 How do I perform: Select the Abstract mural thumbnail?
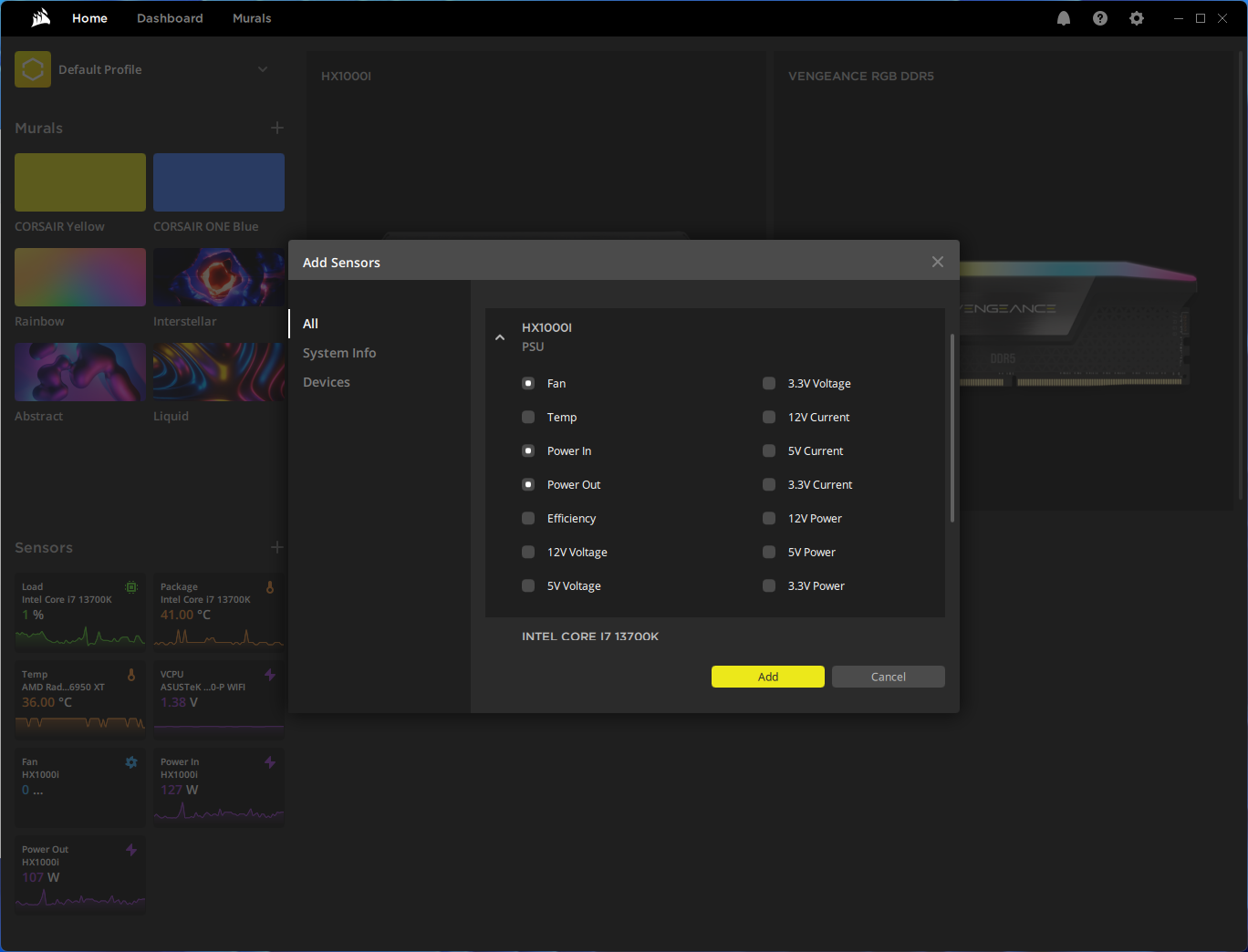pos(80,372)
